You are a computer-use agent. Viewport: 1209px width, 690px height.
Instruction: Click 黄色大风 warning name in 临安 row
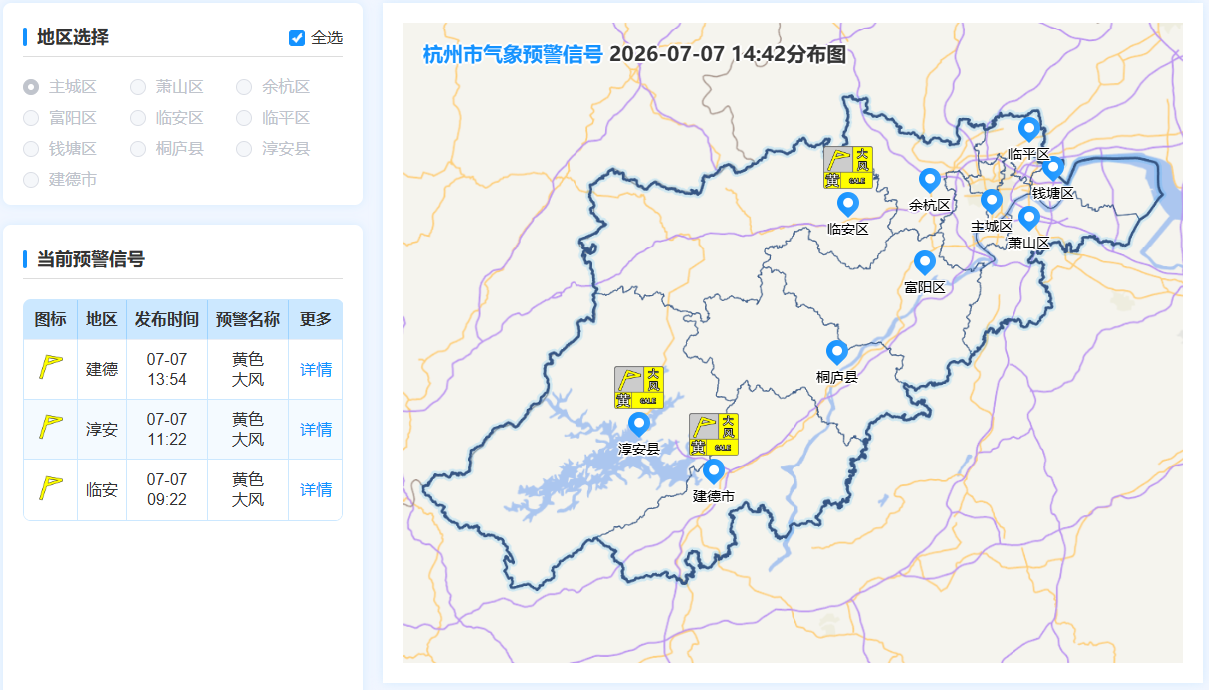248,490
